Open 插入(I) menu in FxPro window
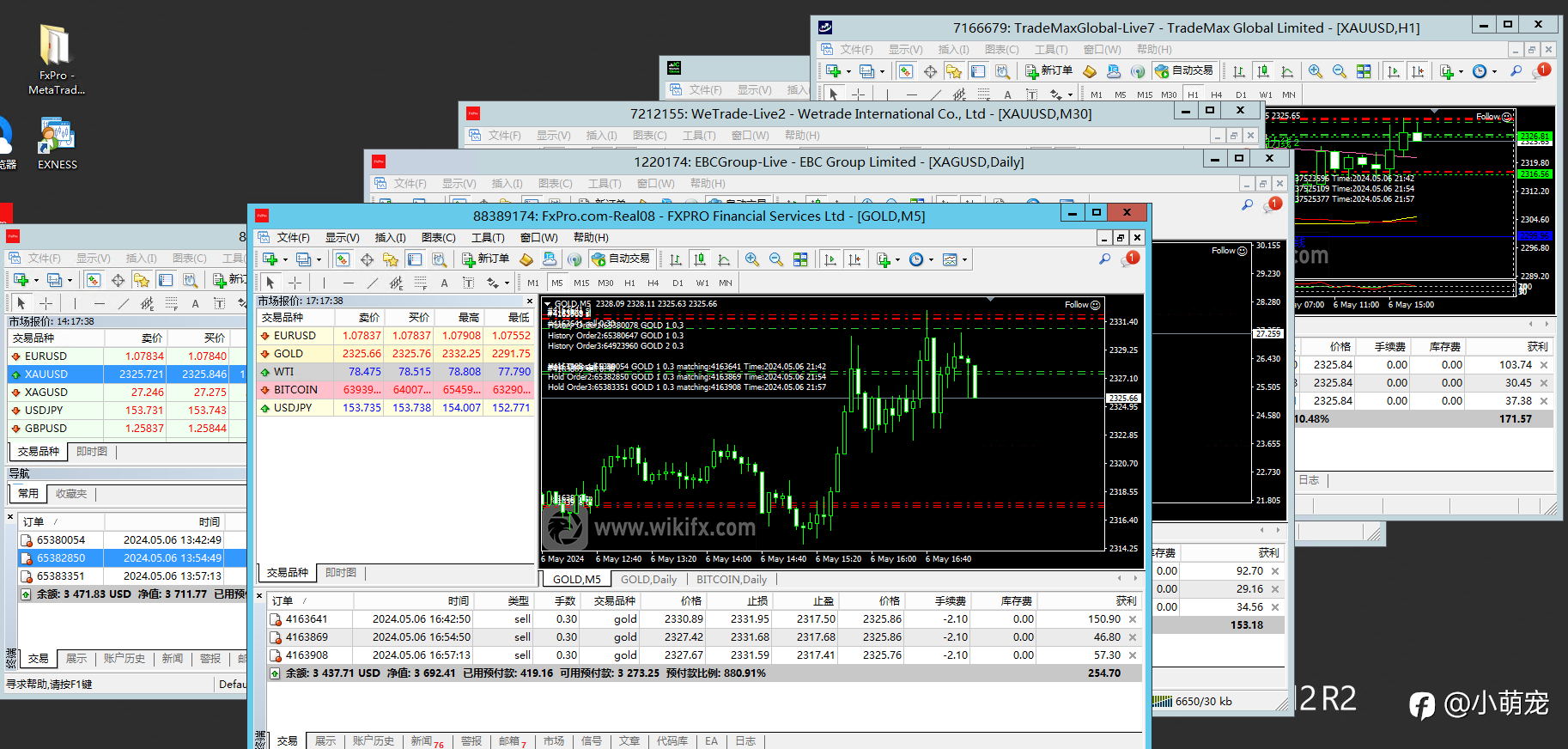Viewport: 1568px width, 749px height. [391, 238]
